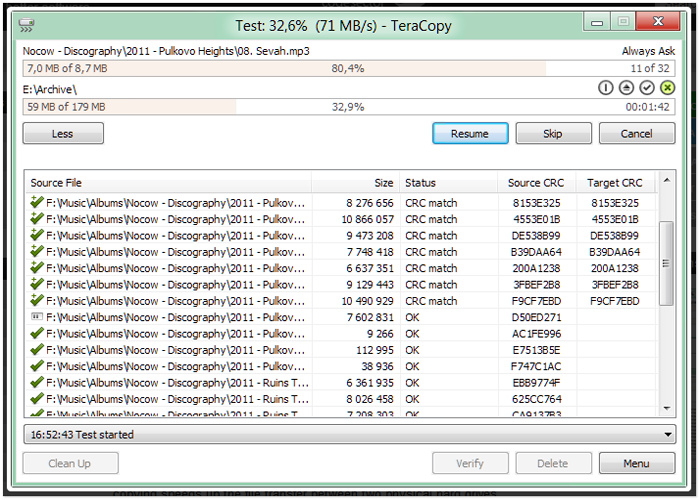Click the green check icon on the 8 026 458 row
This screenshot has height=500, width=700.
pyautogui.click(x=37, y=398)
